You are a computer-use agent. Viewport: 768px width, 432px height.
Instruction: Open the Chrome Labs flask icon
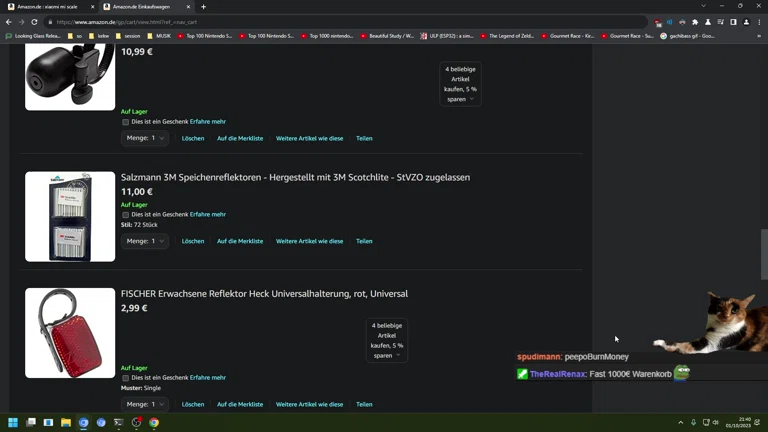(x=708, y=22)
